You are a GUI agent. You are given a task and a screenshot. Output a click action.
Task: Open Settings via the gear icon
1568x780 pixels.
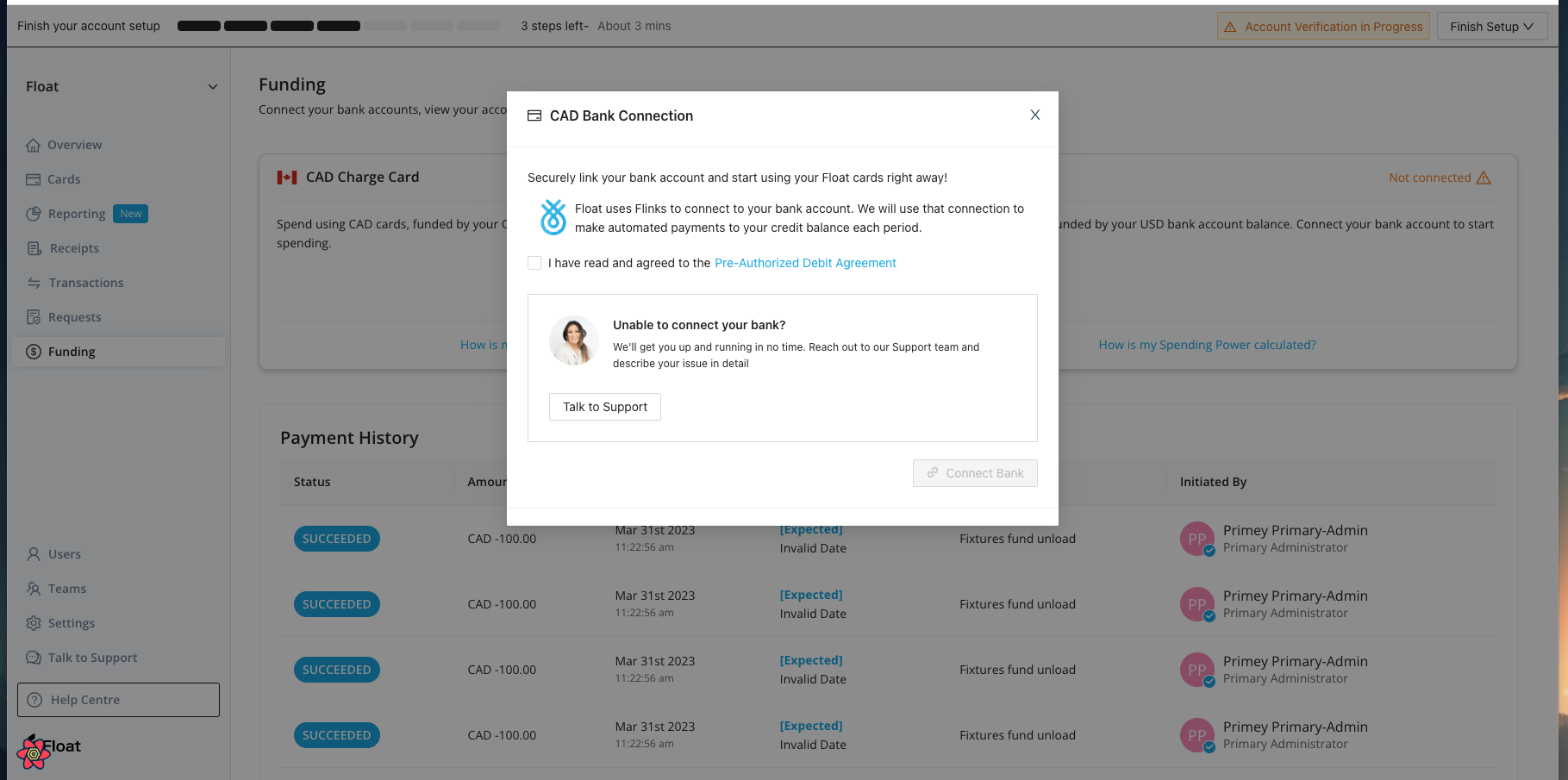tap(34, 622)
